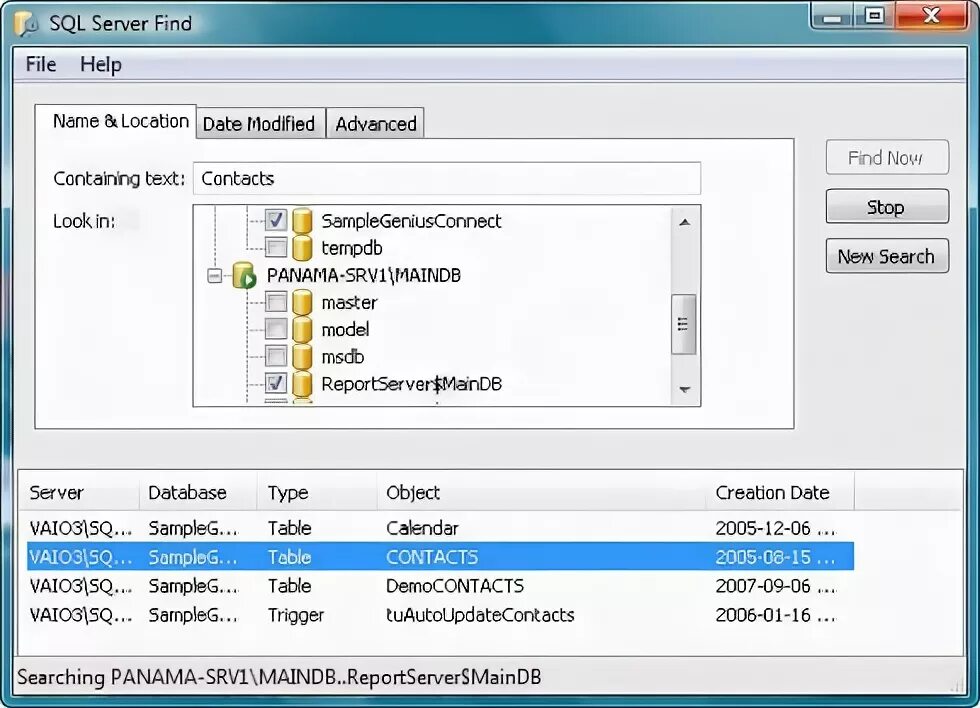The width and height of the screenshot is (980, 708).
Task: Click the Trigger type cell
Action: [x=296, y=616]
